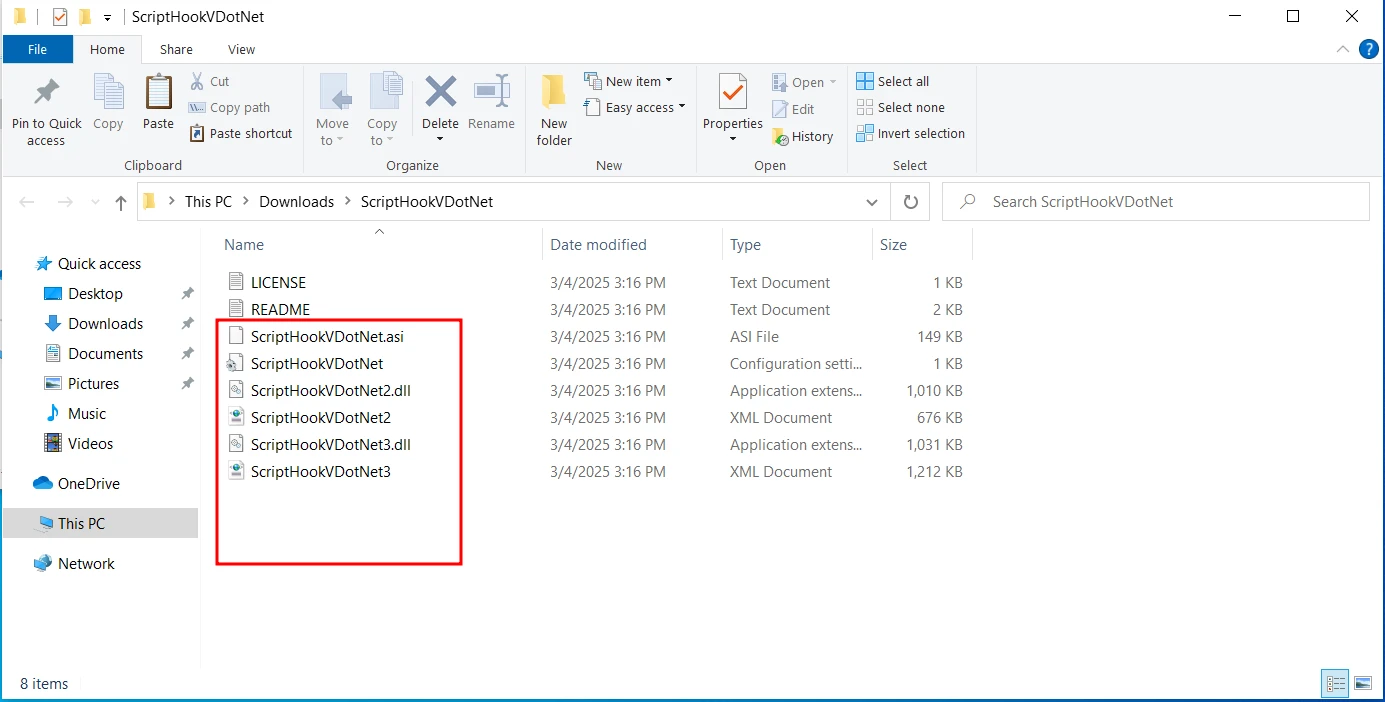Select the ScriptHookVDotNet2 XML document

pyautogui.click(x=321, y=418)
